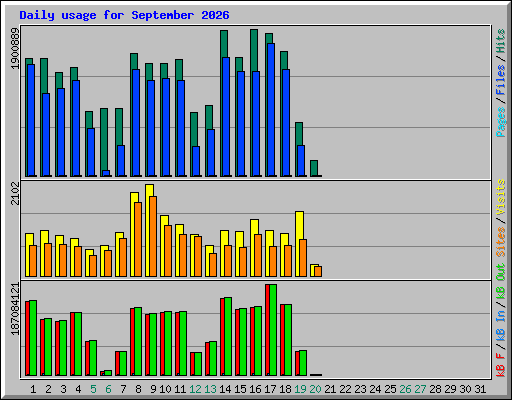Click the 1900889 top axis value
Screen dimensions: 512x400
15,49
